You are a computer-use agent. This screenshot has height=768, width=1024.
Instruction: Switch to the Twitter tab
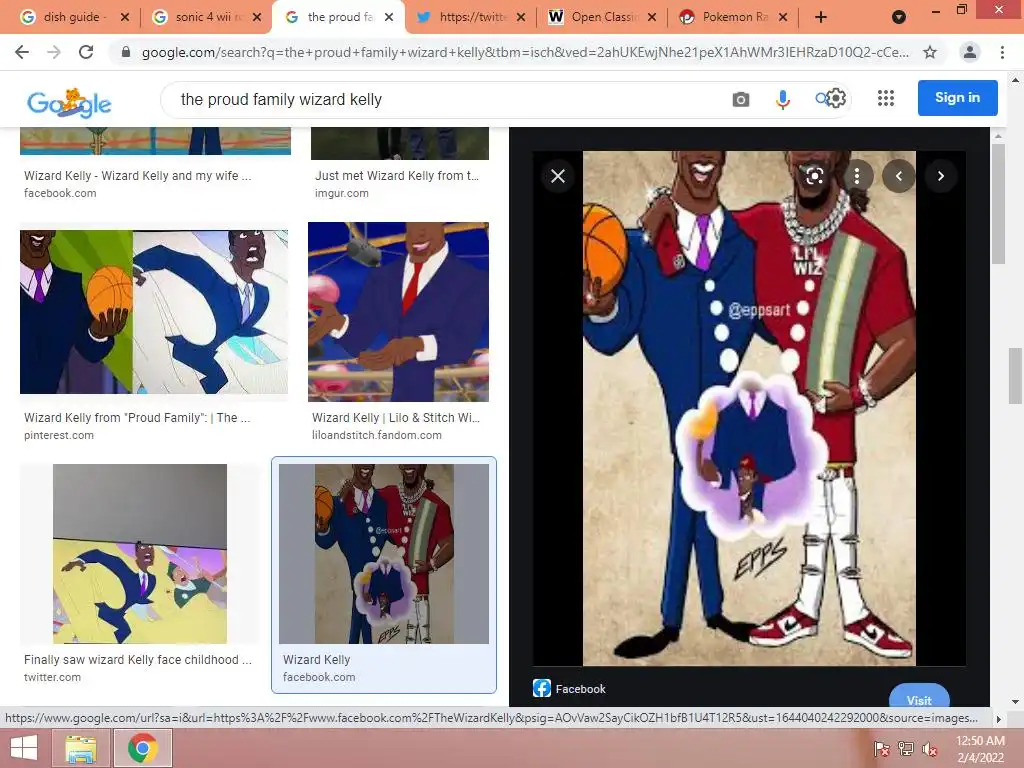tap(470, 17)
